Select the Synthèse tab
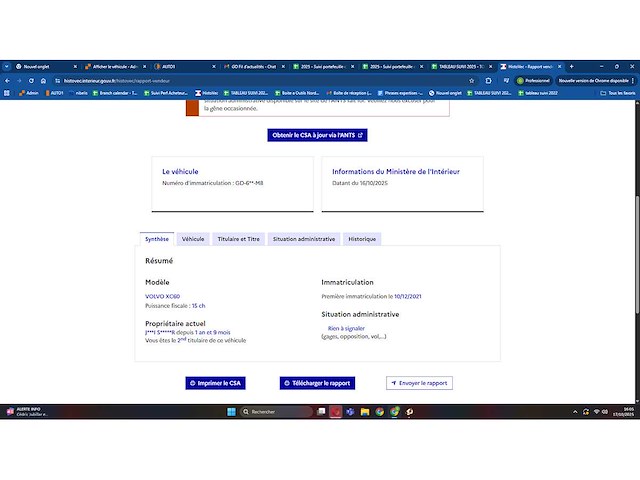640x480 pixels. tap(157, 239)
